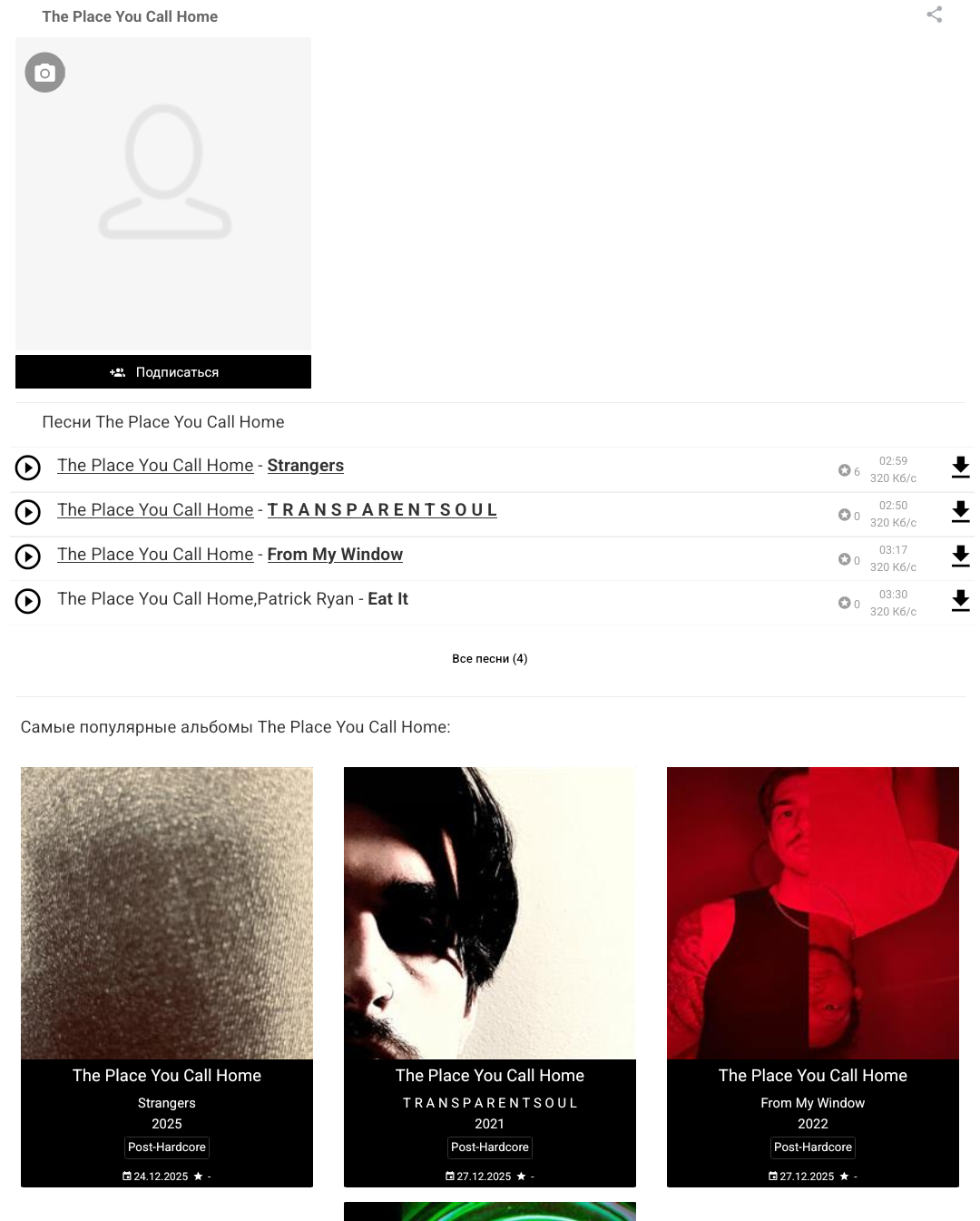Subscribe with the Подписаться button
This screenshot has height=1221, width=980.
(x=163, y=372)
